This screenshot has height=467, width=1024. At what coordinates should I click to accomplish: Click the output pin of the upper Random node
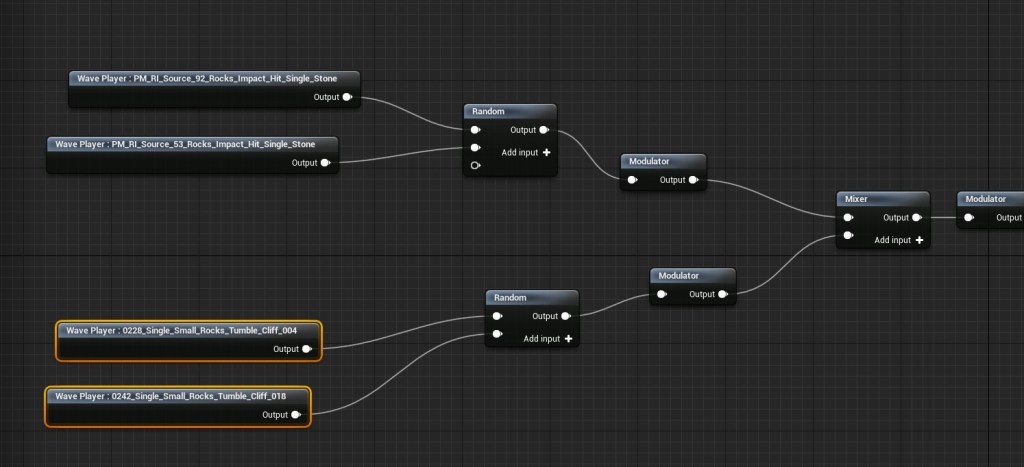point(544,130)
